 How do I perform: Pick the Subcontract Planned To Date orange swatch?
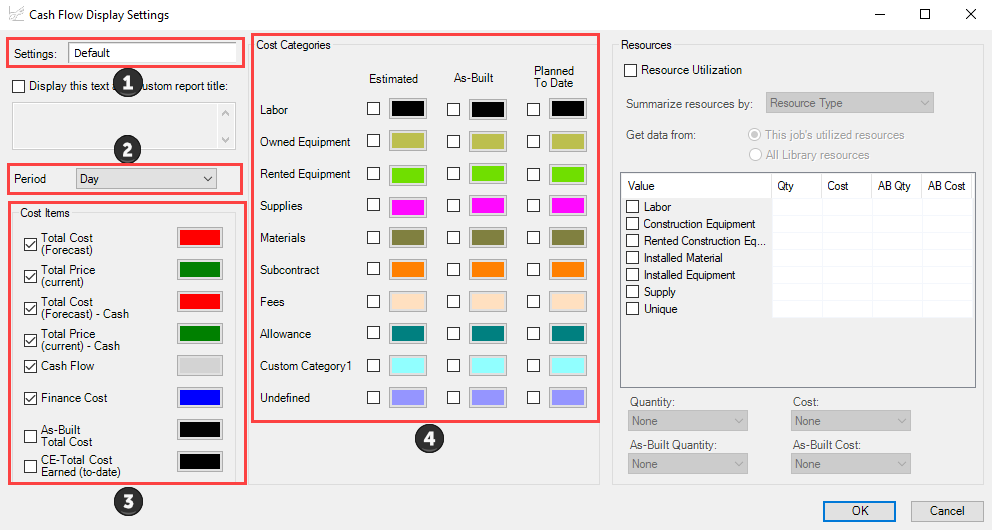coord(567,270)
